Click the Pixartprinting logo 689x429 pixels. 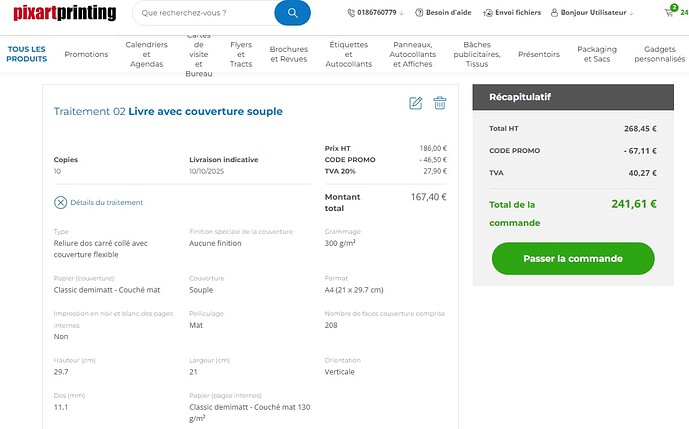(x=64, y=14)
